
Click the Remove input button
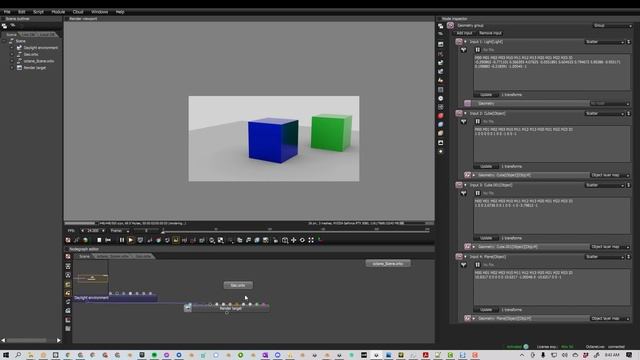pos(490,33)
